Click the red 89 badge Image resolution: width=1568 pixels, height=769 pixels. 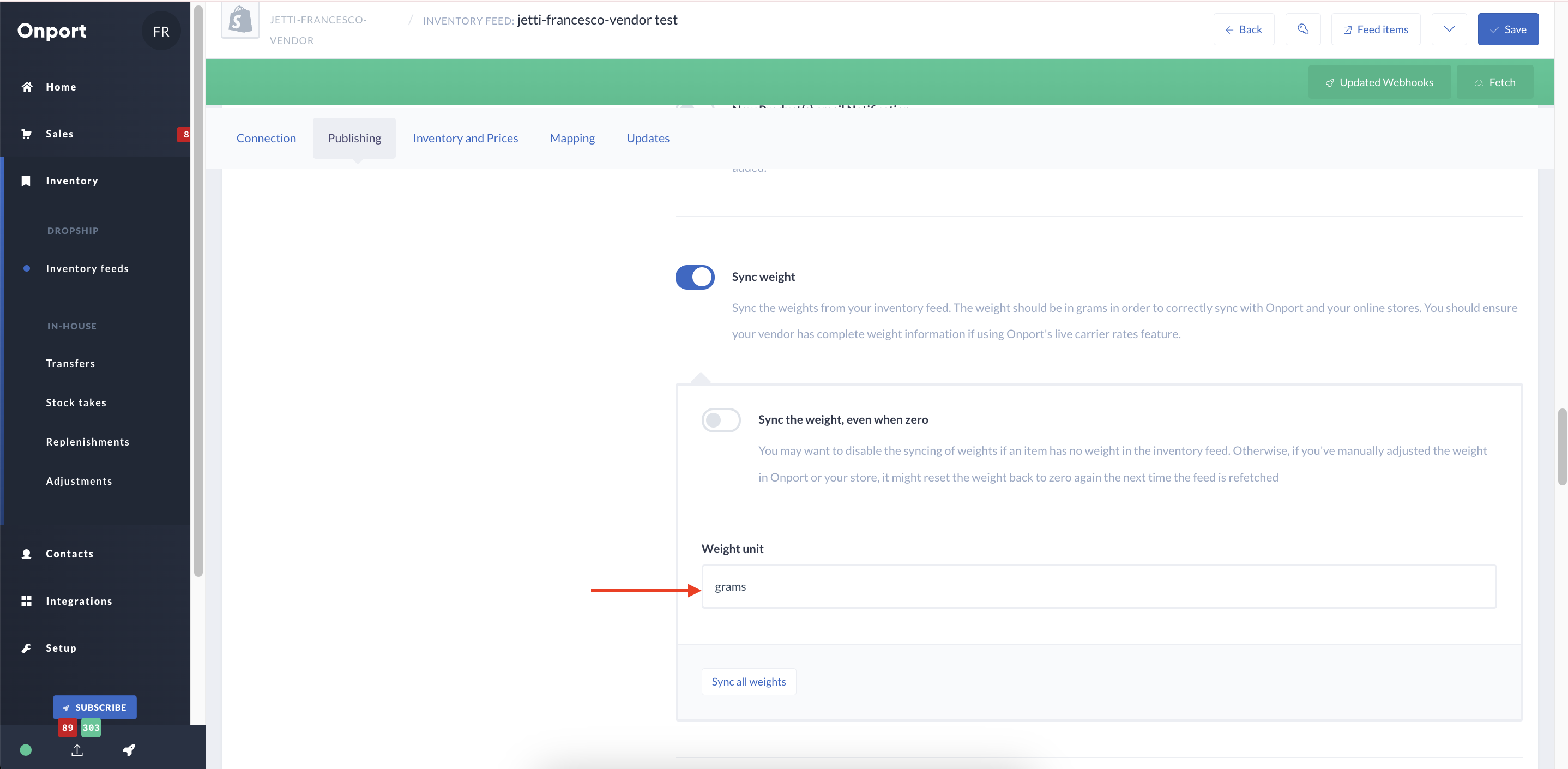pyautogui.click(x=67, y=728)
